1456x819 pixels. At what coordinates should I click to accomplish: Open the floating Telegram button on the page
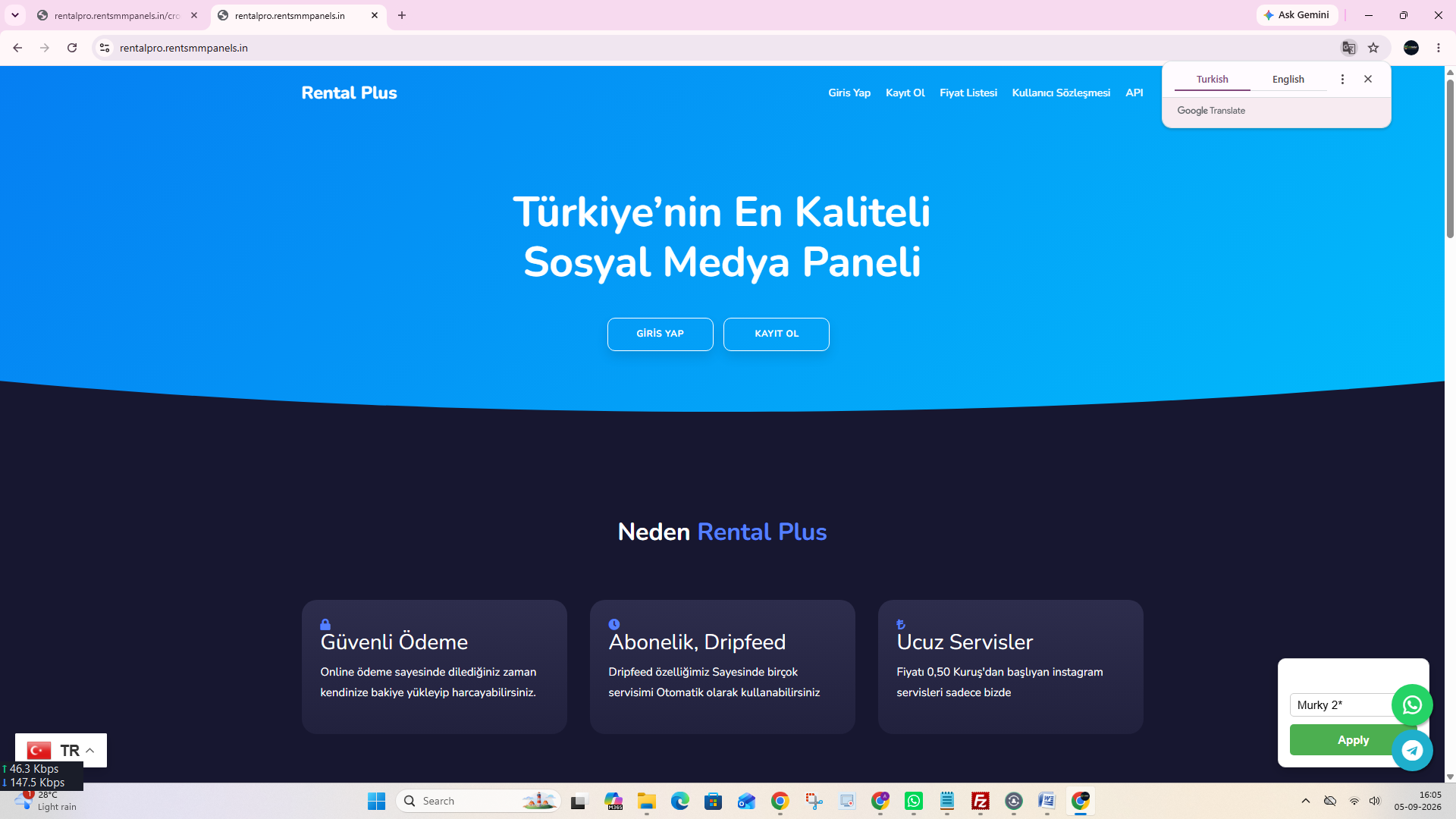1412,751
